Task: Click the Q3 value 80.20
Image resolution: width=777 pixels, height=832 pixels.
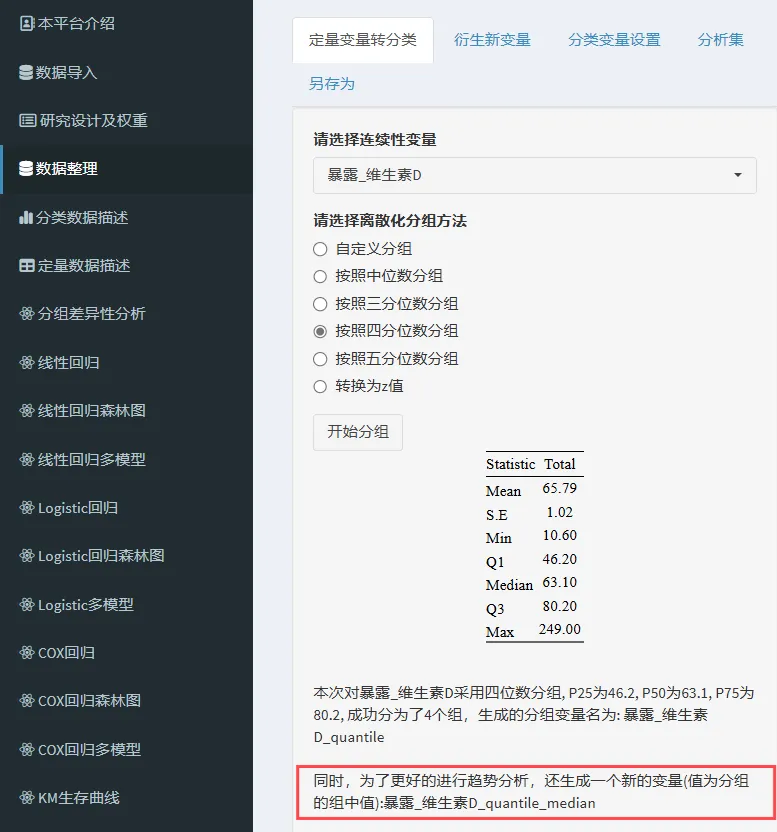Action: (559, 606)
